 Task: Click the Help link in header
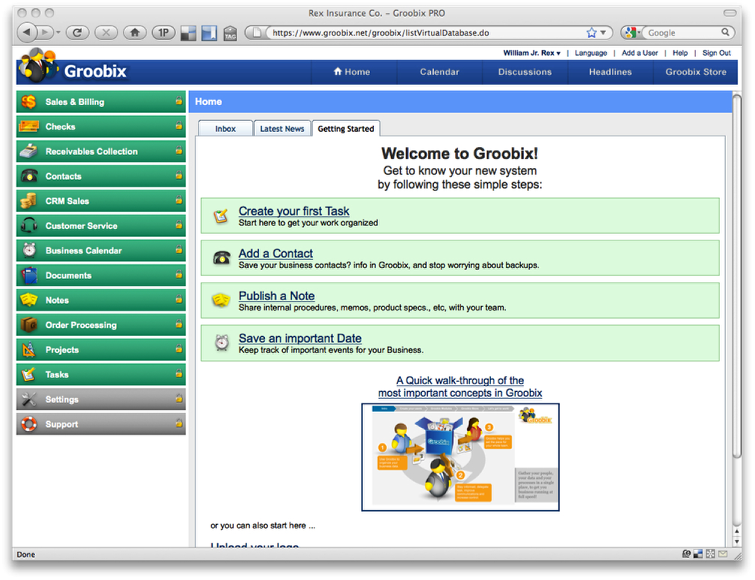680,53
